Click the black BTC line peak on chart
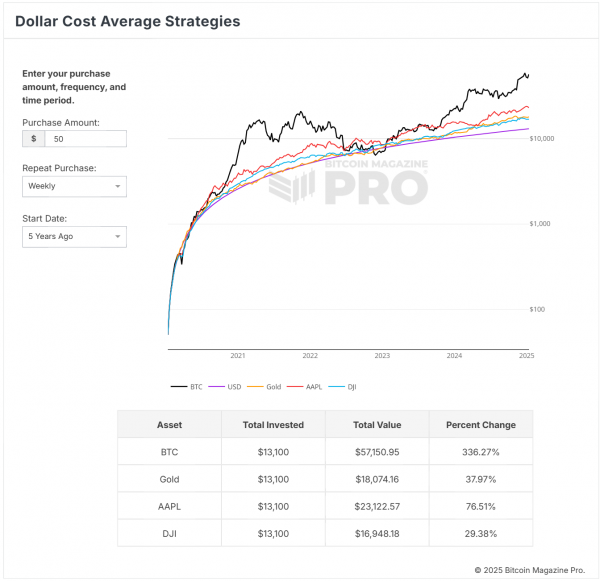The height and width of the screenshot is (581, 600). pyautogui.click(x=525, y=73)
